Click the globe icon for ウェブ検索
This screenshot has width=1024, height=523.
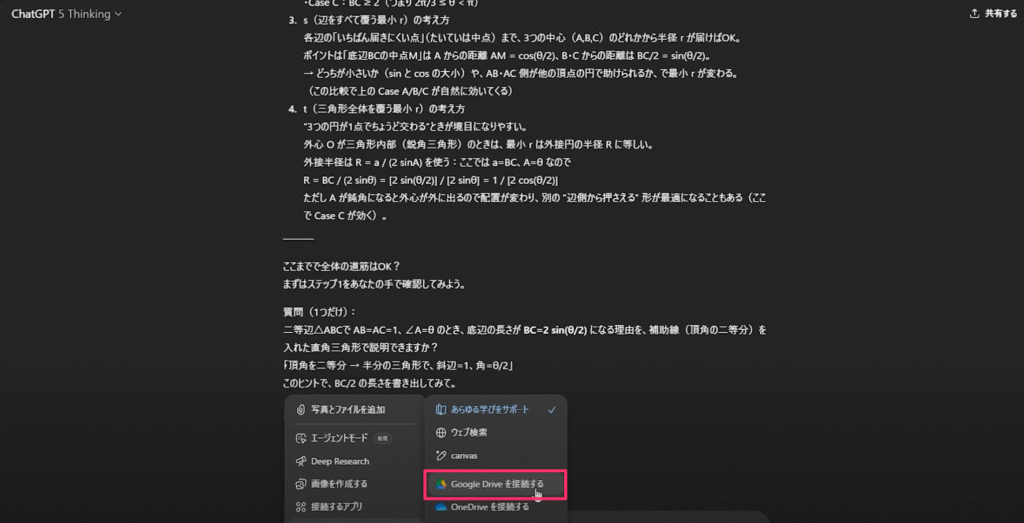[x=441, y=432]
